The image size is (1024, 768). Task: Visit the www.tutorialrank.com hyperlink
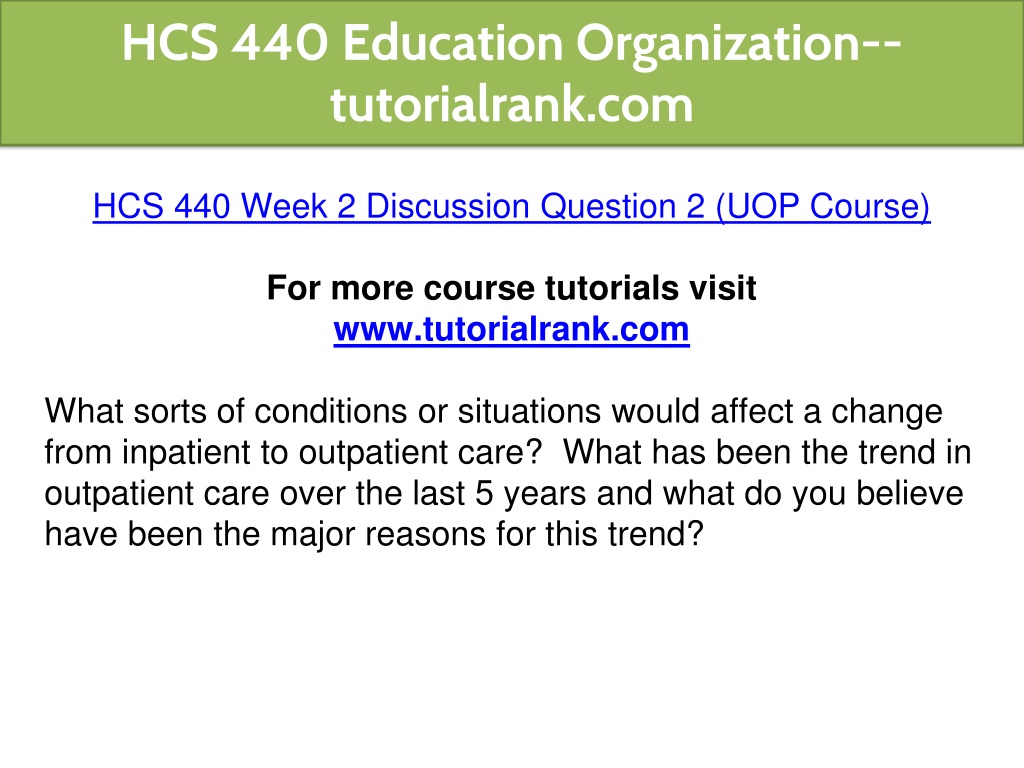click(511, 329)
